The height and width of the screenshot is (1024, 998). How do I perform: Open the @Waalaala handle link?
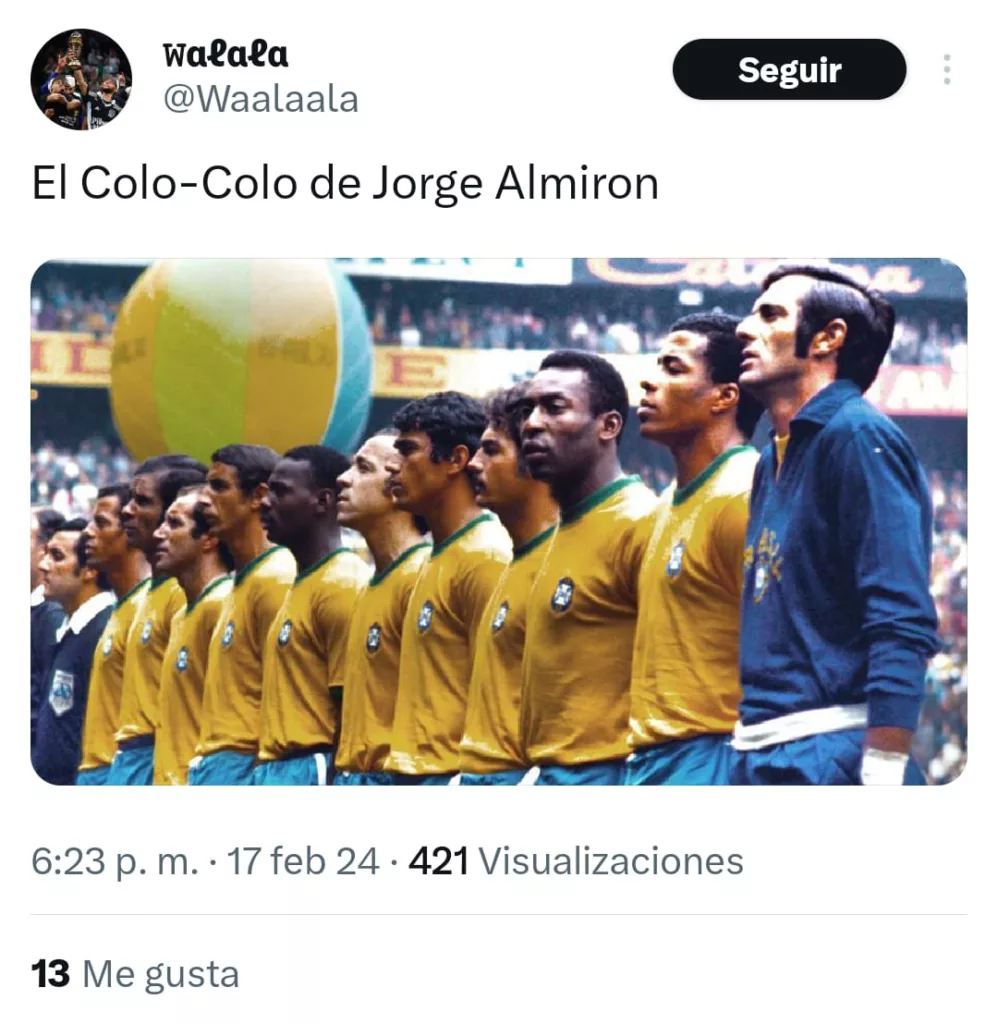coord(261,99)
